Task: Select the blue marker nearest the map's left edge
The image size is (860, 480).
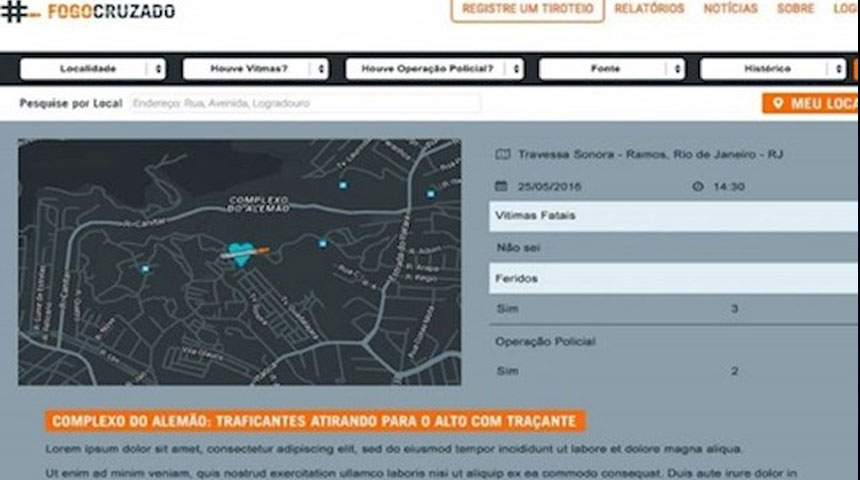Action: tap(145, 269)
